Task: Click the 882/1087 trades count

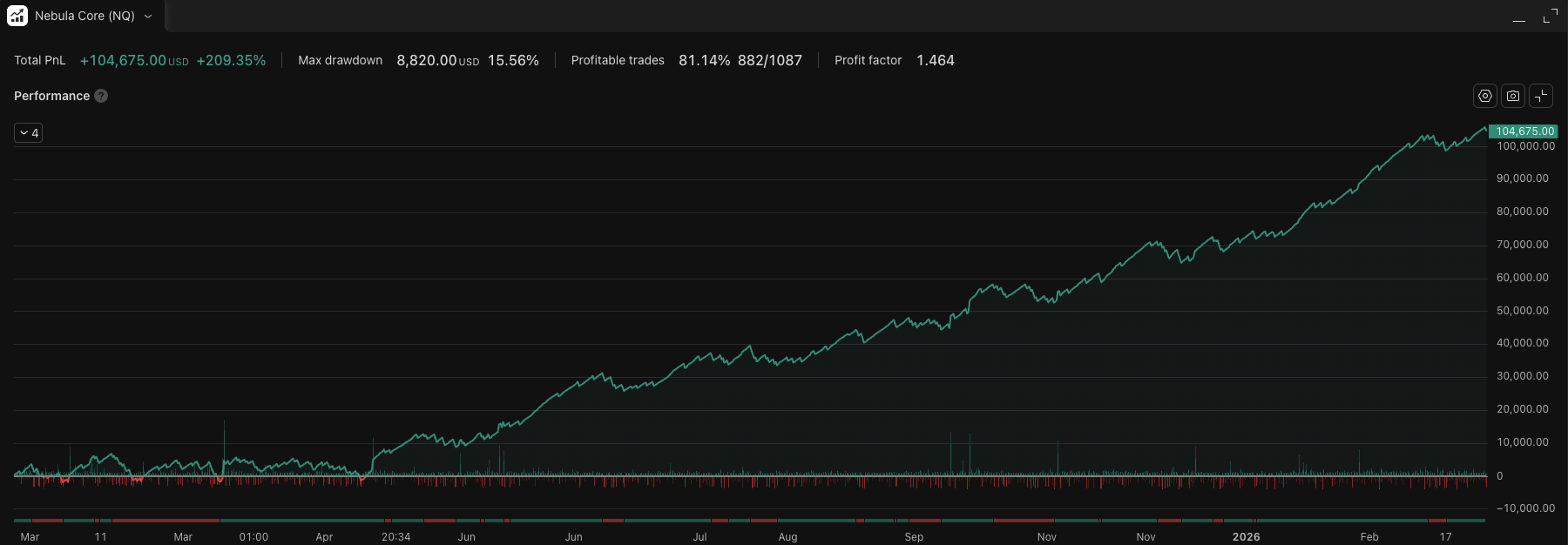Action: (770, 60)
